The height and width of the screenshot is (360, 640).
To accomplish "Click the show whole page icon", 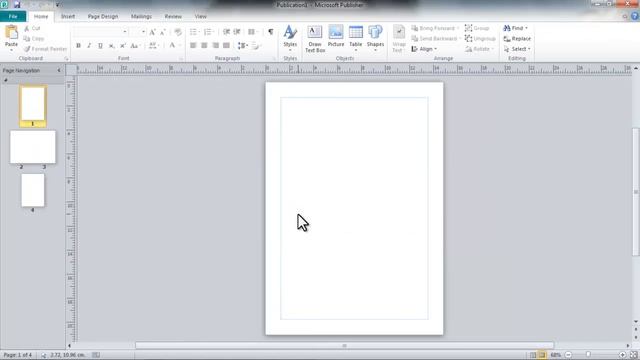I will [633, 355].
